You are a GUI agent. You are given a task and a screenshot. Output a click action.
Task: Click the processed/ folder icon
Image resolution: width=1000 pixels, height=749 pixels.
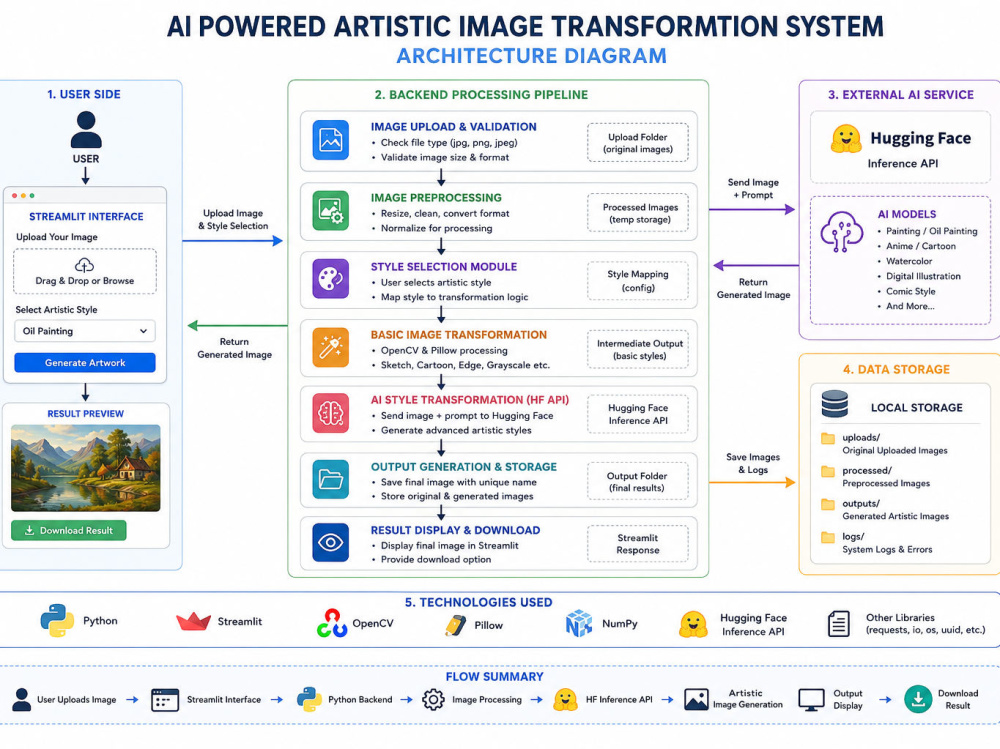pos(828,471)
